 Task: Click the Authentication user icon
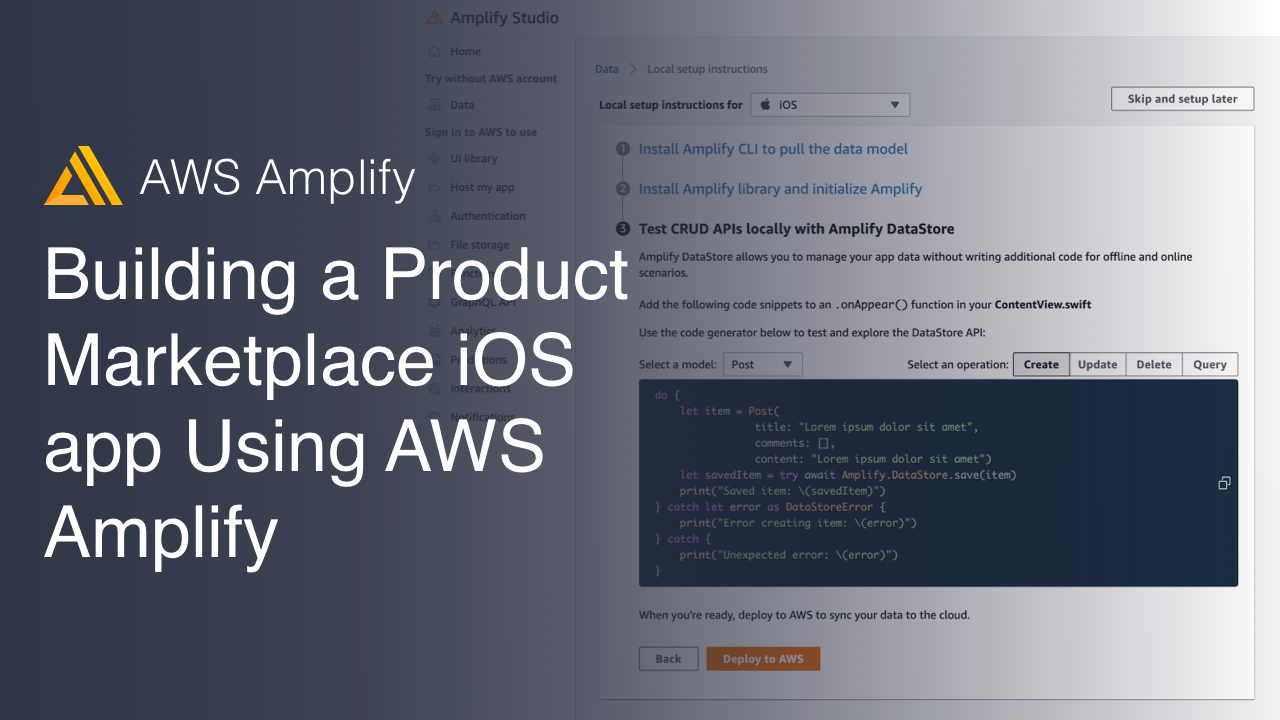434,216
